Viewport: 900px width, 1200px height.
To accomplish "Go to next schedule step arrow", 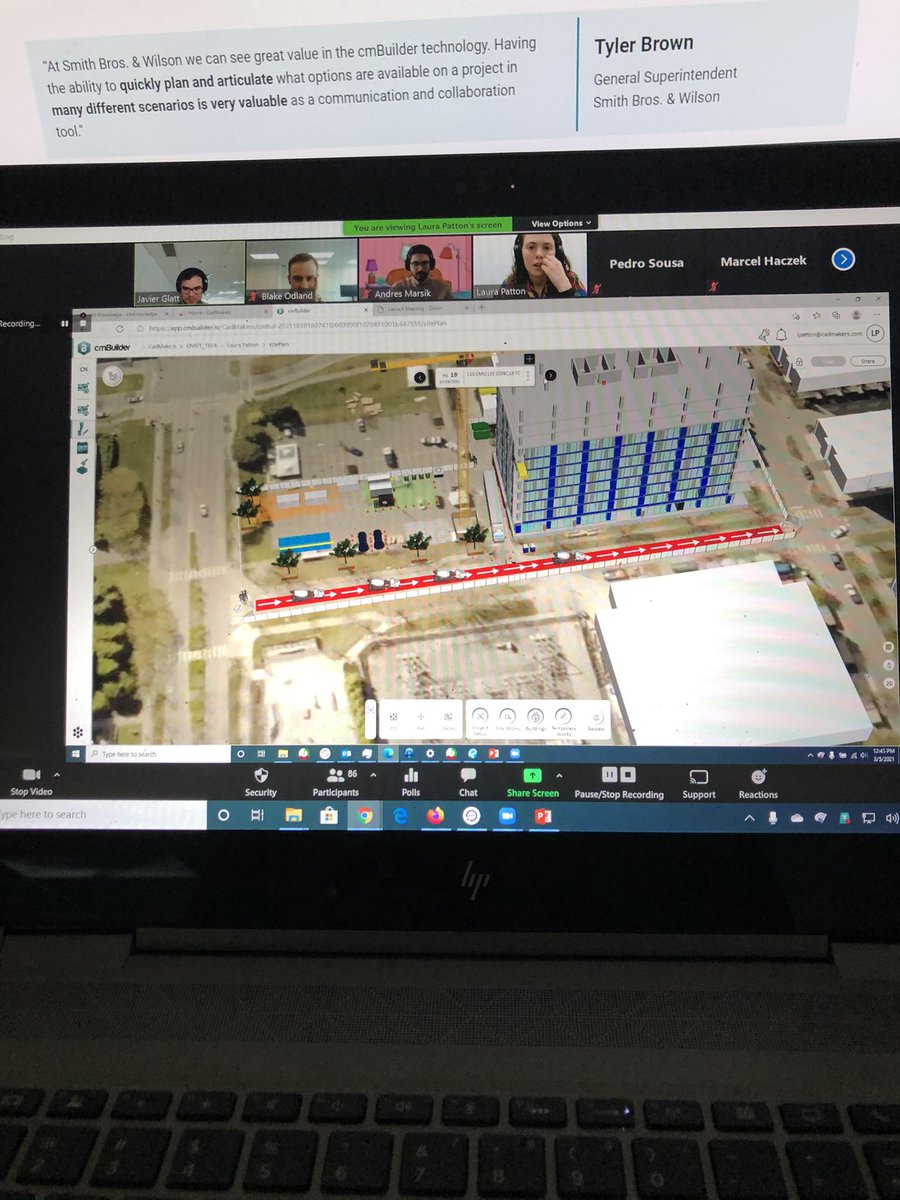I will [x=550, y=374].
